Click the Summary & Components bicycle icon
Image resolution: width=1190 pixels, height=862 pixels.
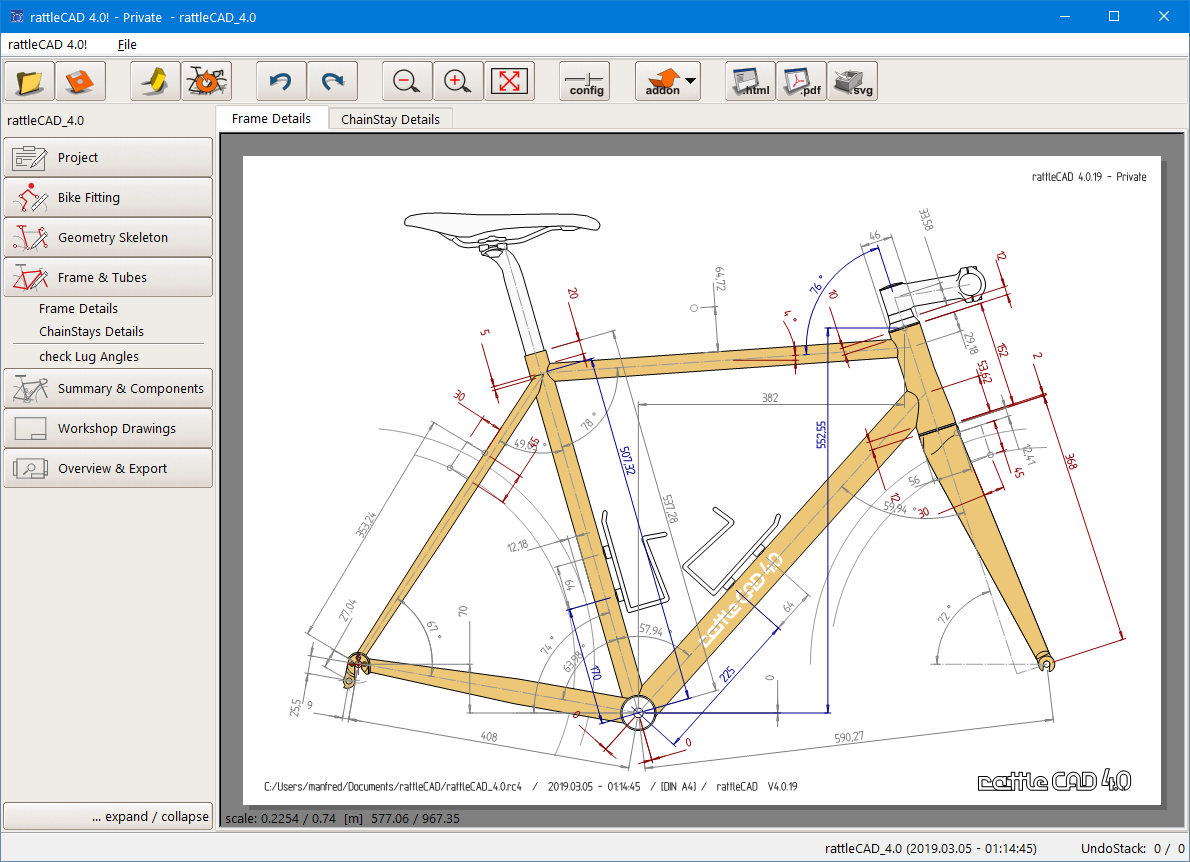point(30,389)
